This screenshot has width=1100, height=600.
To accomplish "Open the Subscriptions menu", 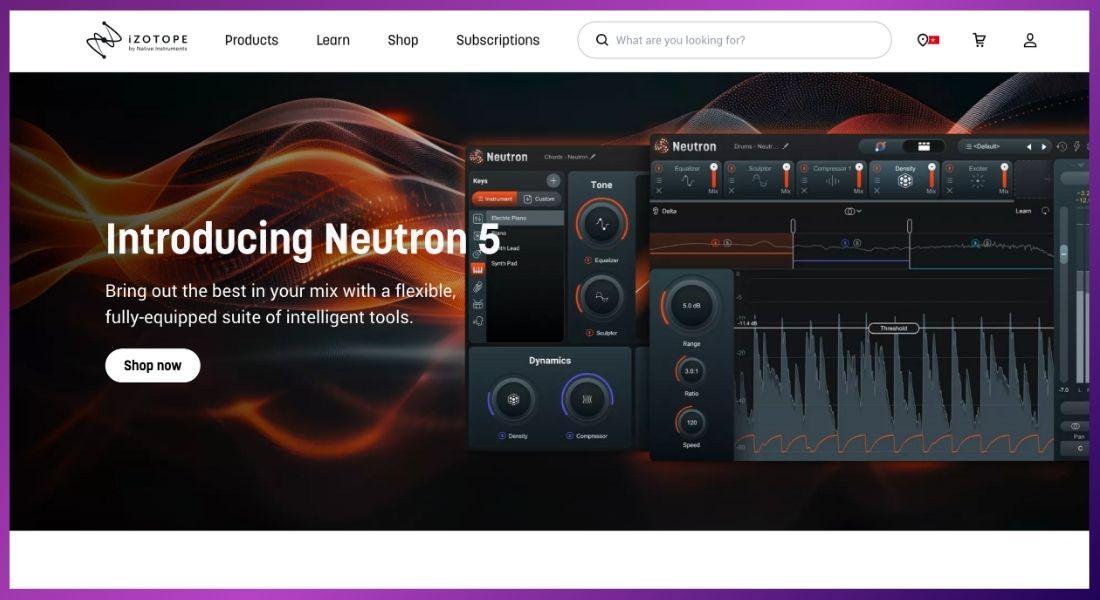I will coord(497,40).
